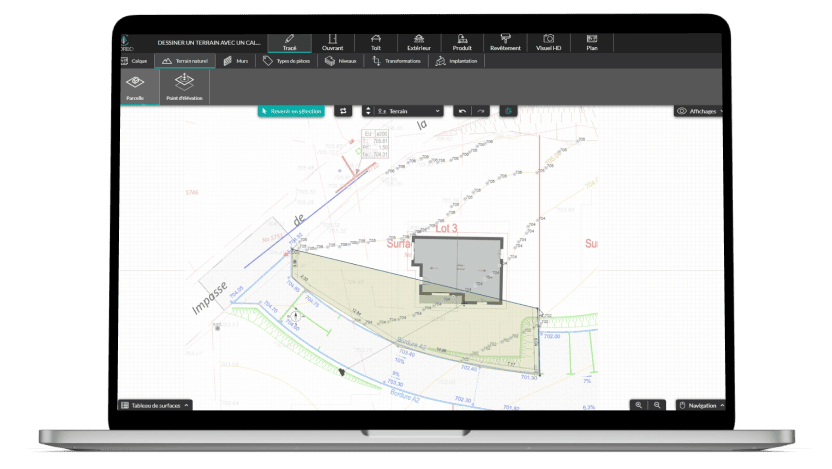This screenshot has height=469, width=832.
Task: Select the Parcelle drawing tool
Action: click(x=134, y=87)
